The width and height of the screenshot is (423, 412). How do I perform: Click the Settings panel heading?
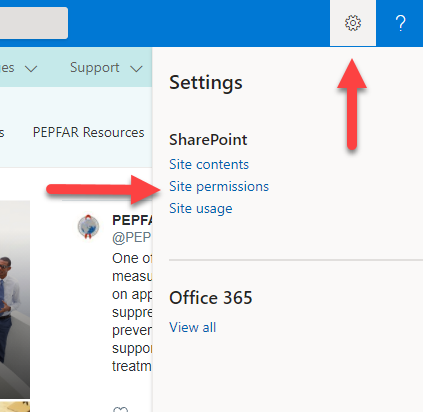tap(206, 83)
